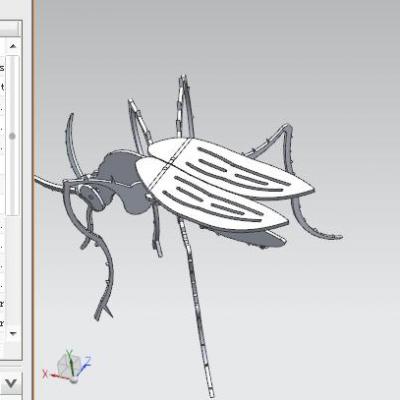Click the round scrollbar thumb in the side panel
400x400 pixels.
12,136
